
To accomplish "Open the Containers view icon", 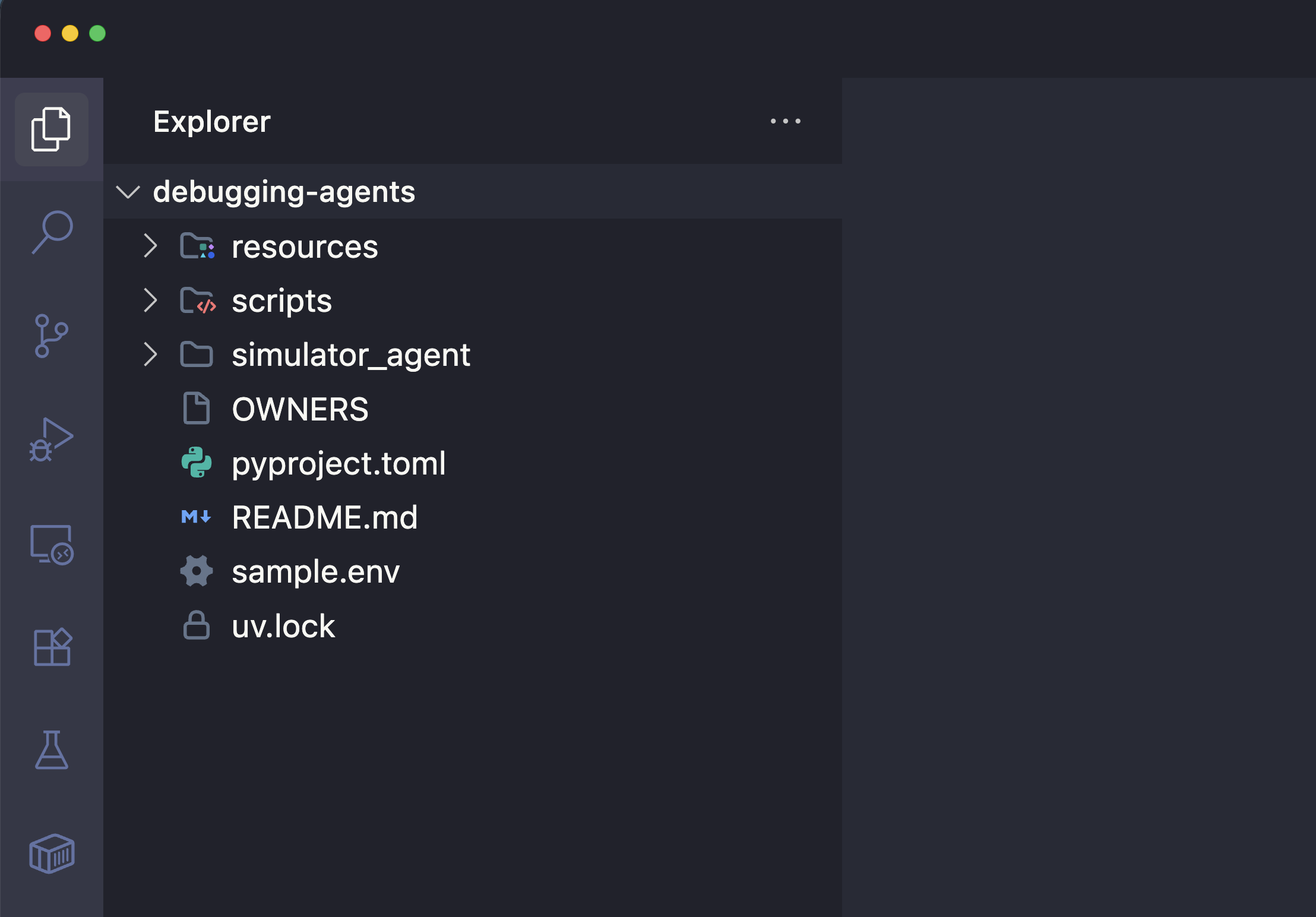I will click(52, 853).
